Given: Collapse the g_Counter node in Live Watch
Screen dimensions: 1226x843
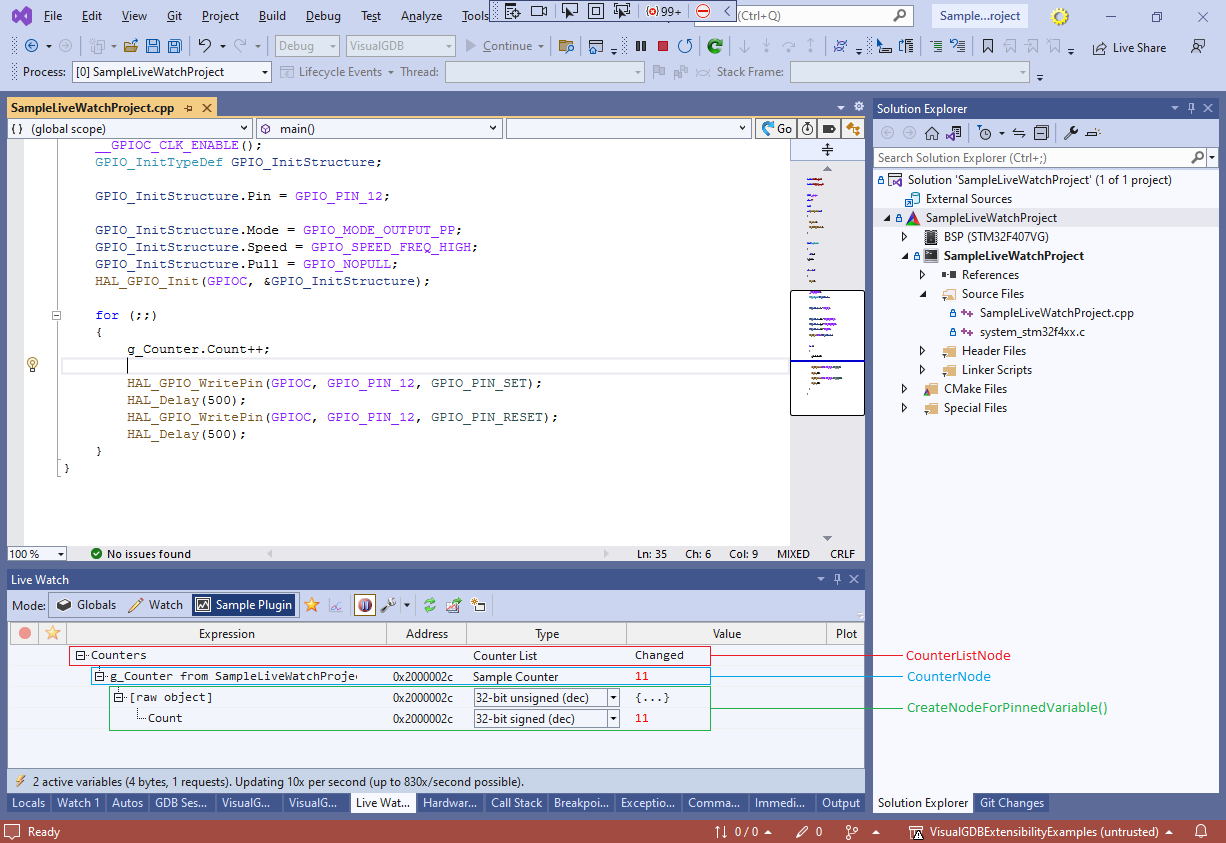Looking at the screenshot, I should coord(100,677).
